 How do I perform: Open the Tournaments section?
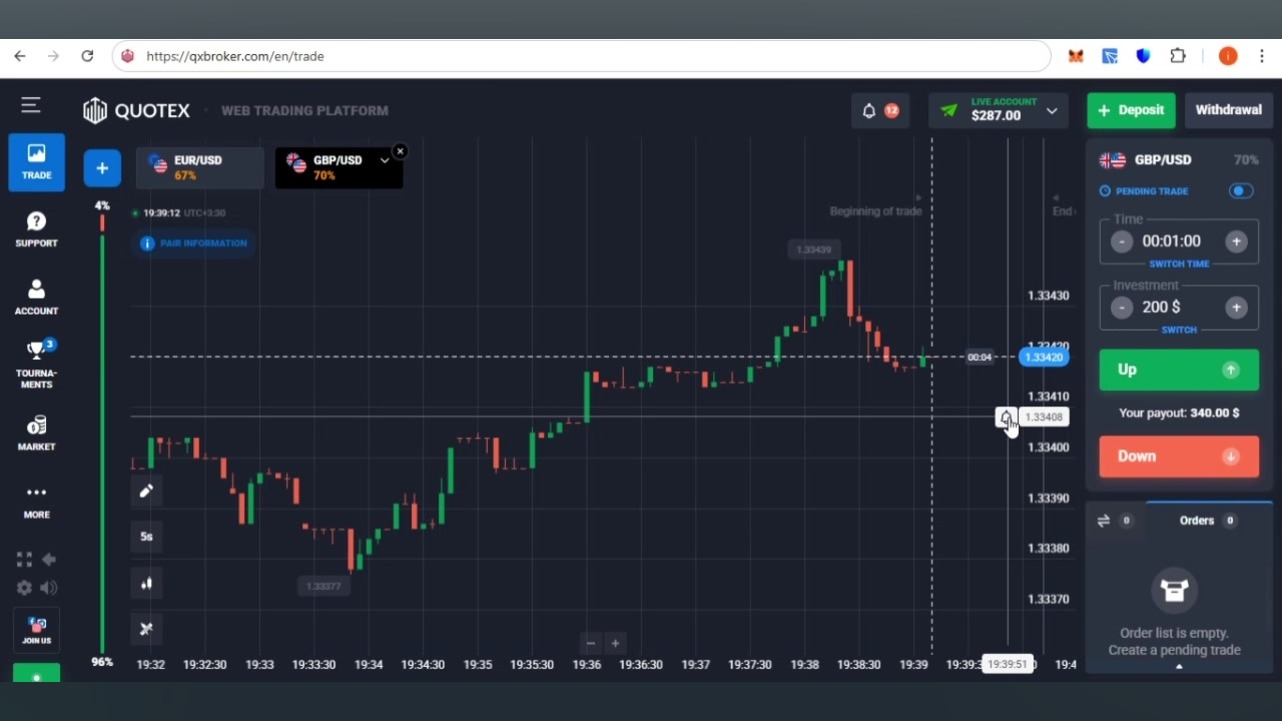coord(36,365)
